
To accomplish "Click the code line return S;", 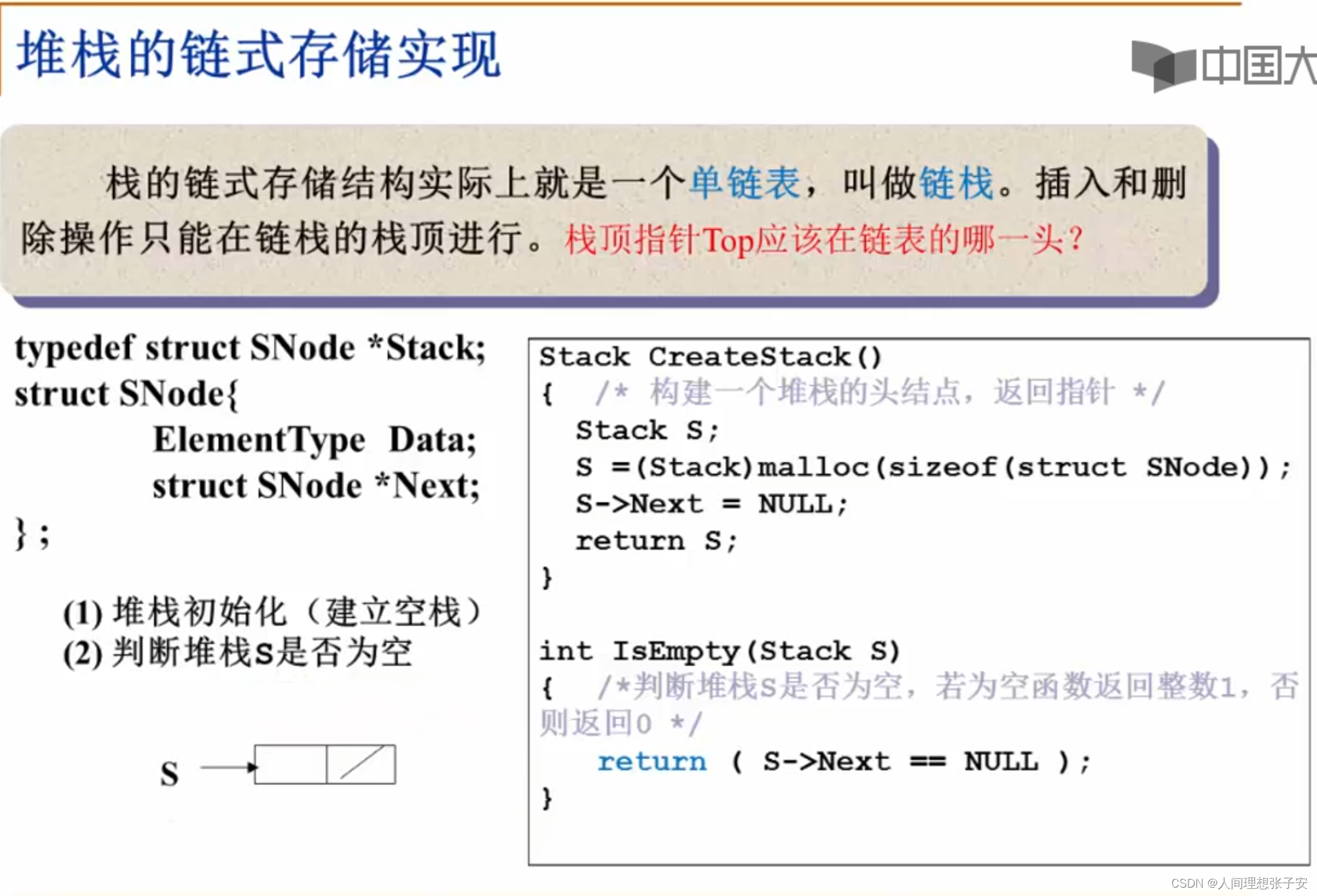I will (656, 541).
